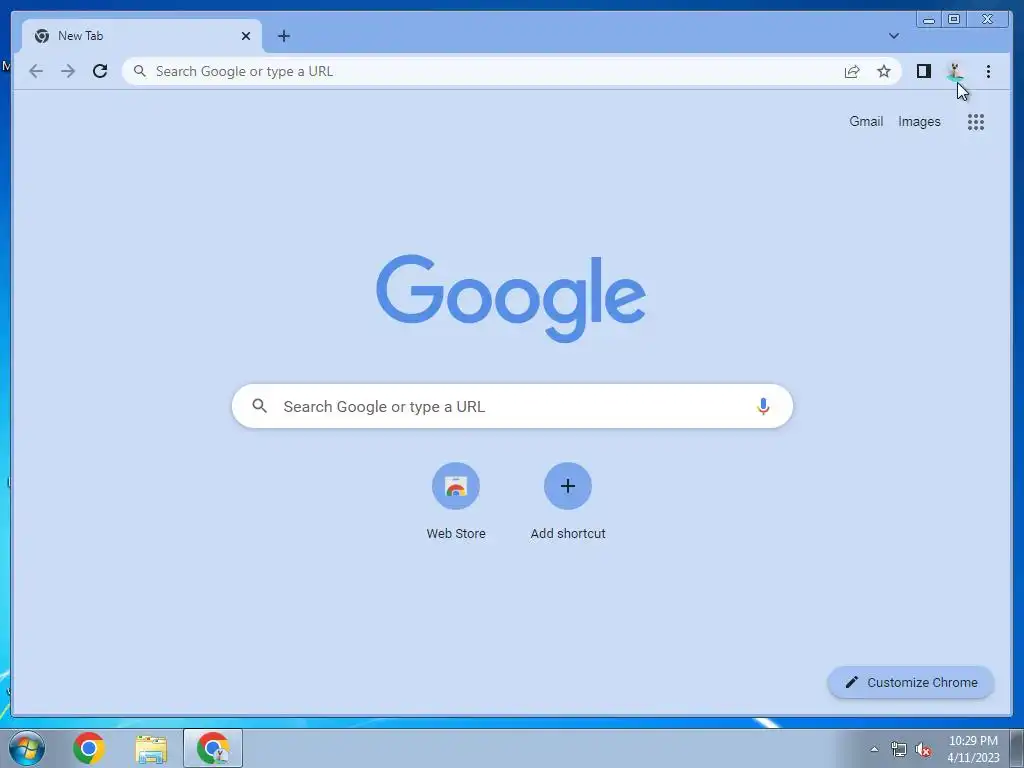This screenshot has width=1024, height=768.
Task: Select the New Tab tab
Action: point(142,36)
